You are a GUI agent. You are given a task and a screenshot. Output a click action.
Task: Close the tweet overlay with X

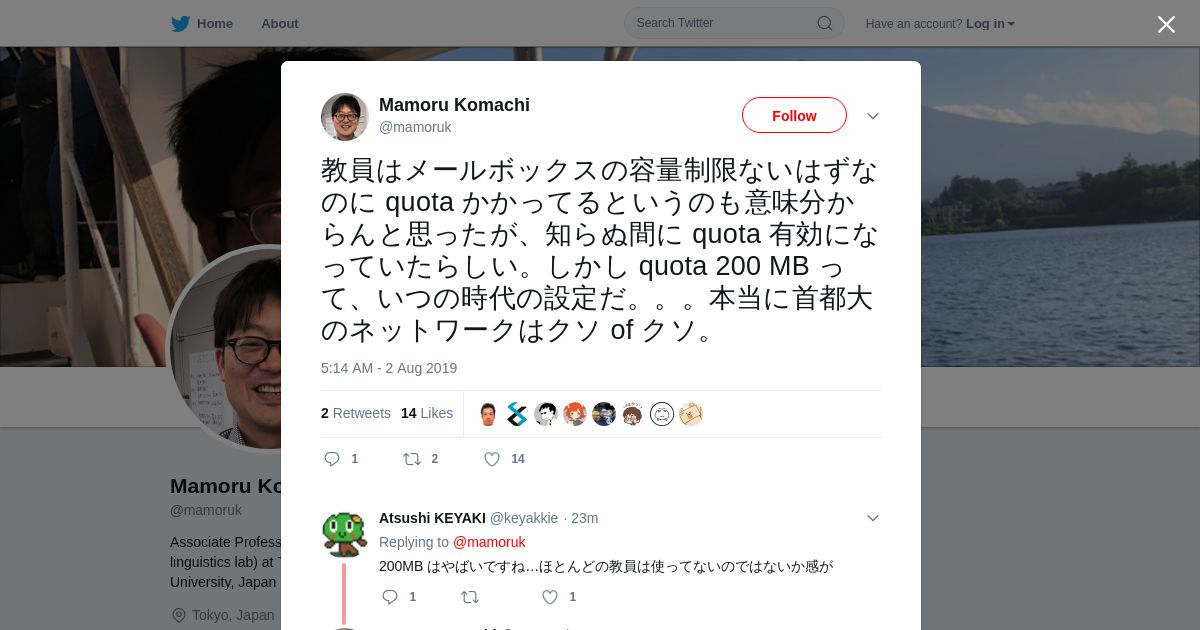(x=1166, y=24)
